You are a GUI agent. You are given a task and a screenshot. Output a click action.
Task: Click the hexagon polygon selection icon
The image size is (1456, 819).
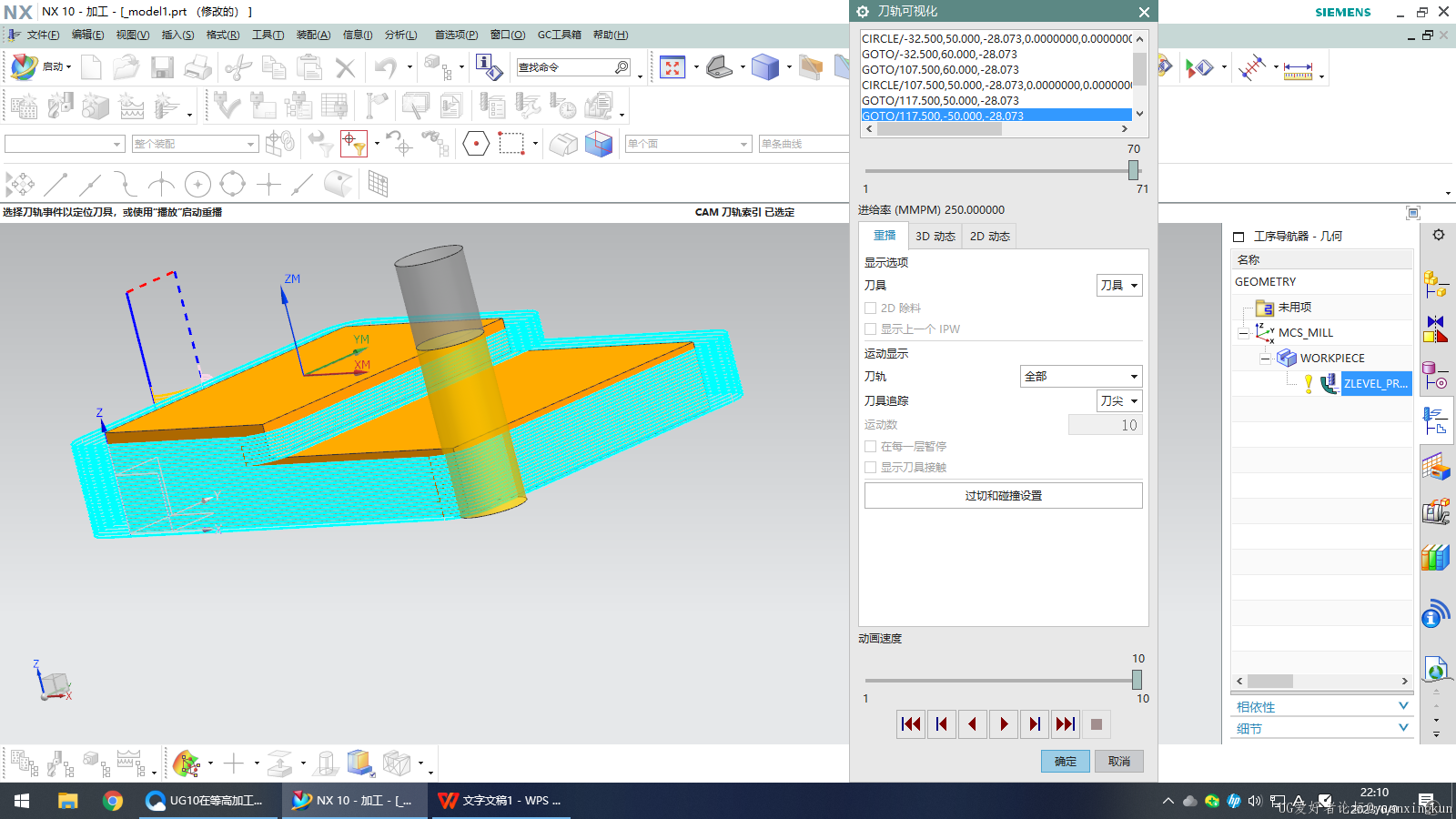coord(476,144)
